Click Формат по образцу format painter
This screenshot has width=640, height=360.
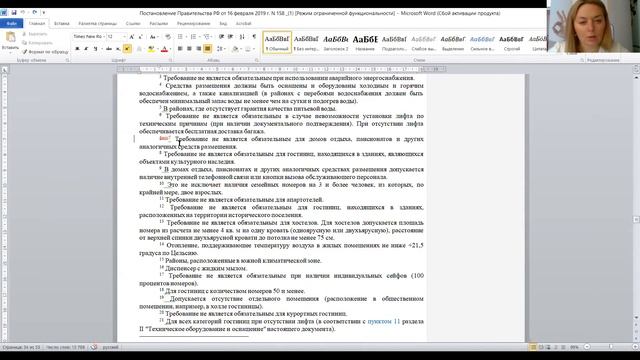[45, 52]
